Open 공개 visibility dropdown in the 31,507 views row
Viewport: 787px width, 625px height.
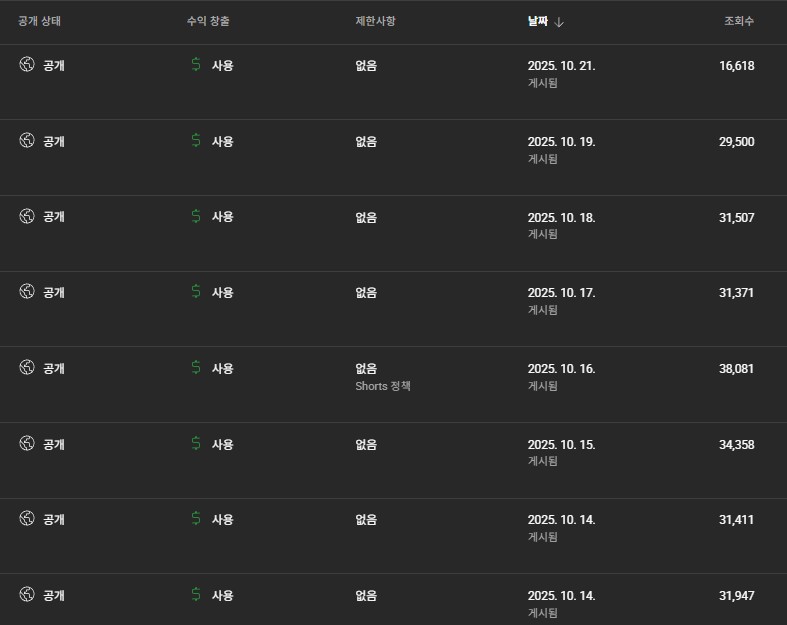click(54, 217)
